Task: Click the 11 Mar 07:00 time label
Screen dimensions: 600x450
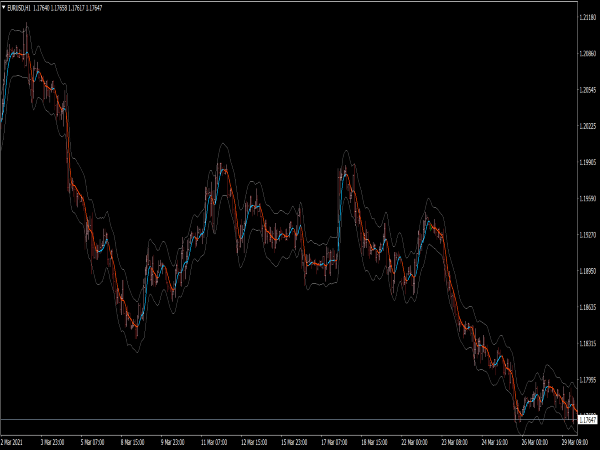Action: pos(214,442)
